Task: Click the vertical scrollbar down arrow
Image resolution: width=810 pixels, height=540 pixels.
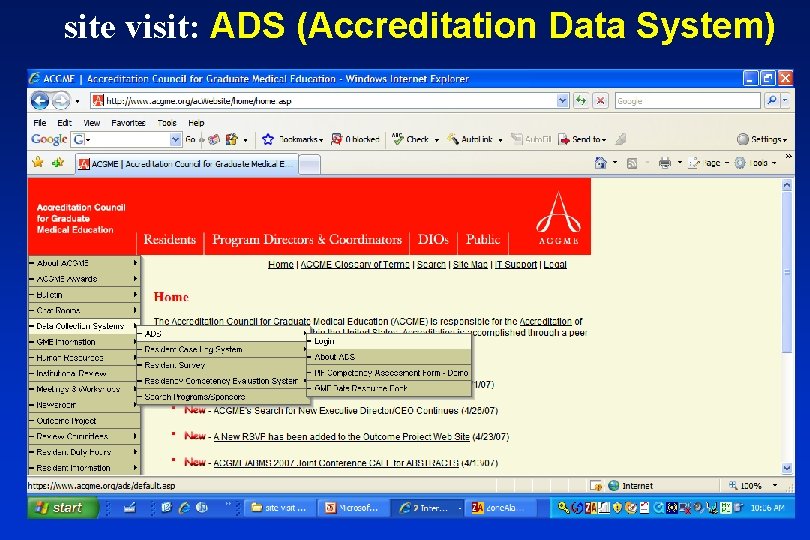Action: coord(787,468)
